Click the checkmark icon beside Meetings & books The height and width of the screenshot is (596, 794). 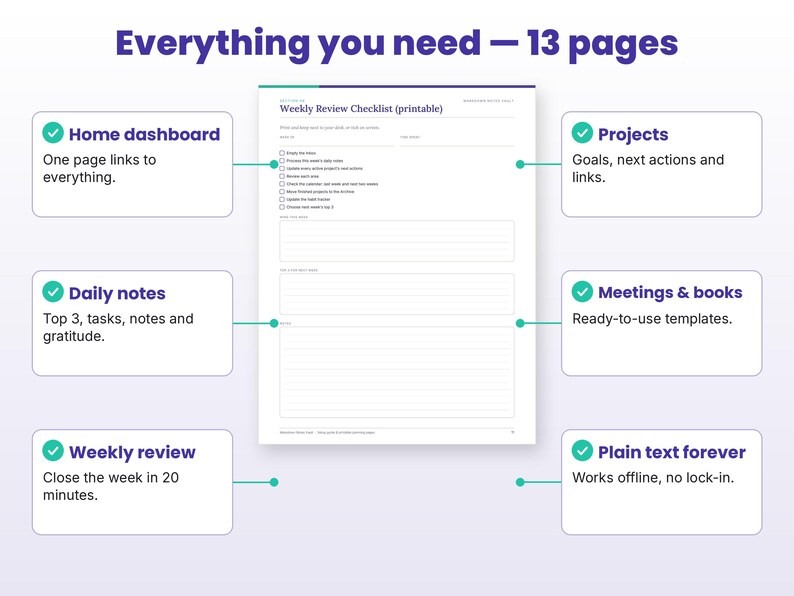point(582,291)
